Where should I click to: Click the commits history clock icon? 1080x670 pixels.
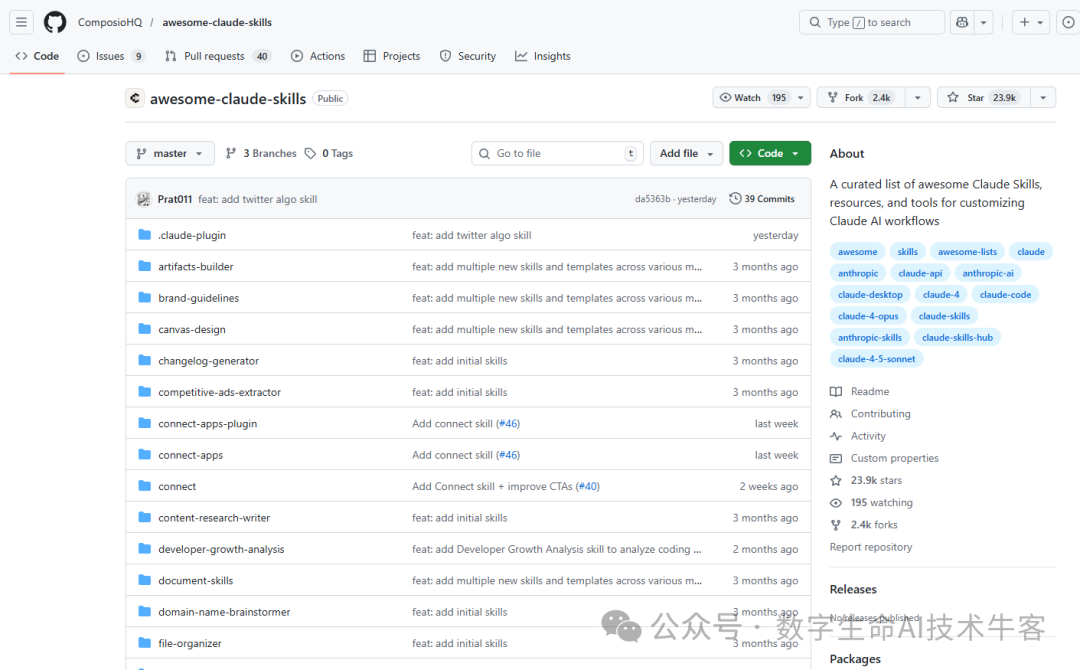tap(735, 198)
